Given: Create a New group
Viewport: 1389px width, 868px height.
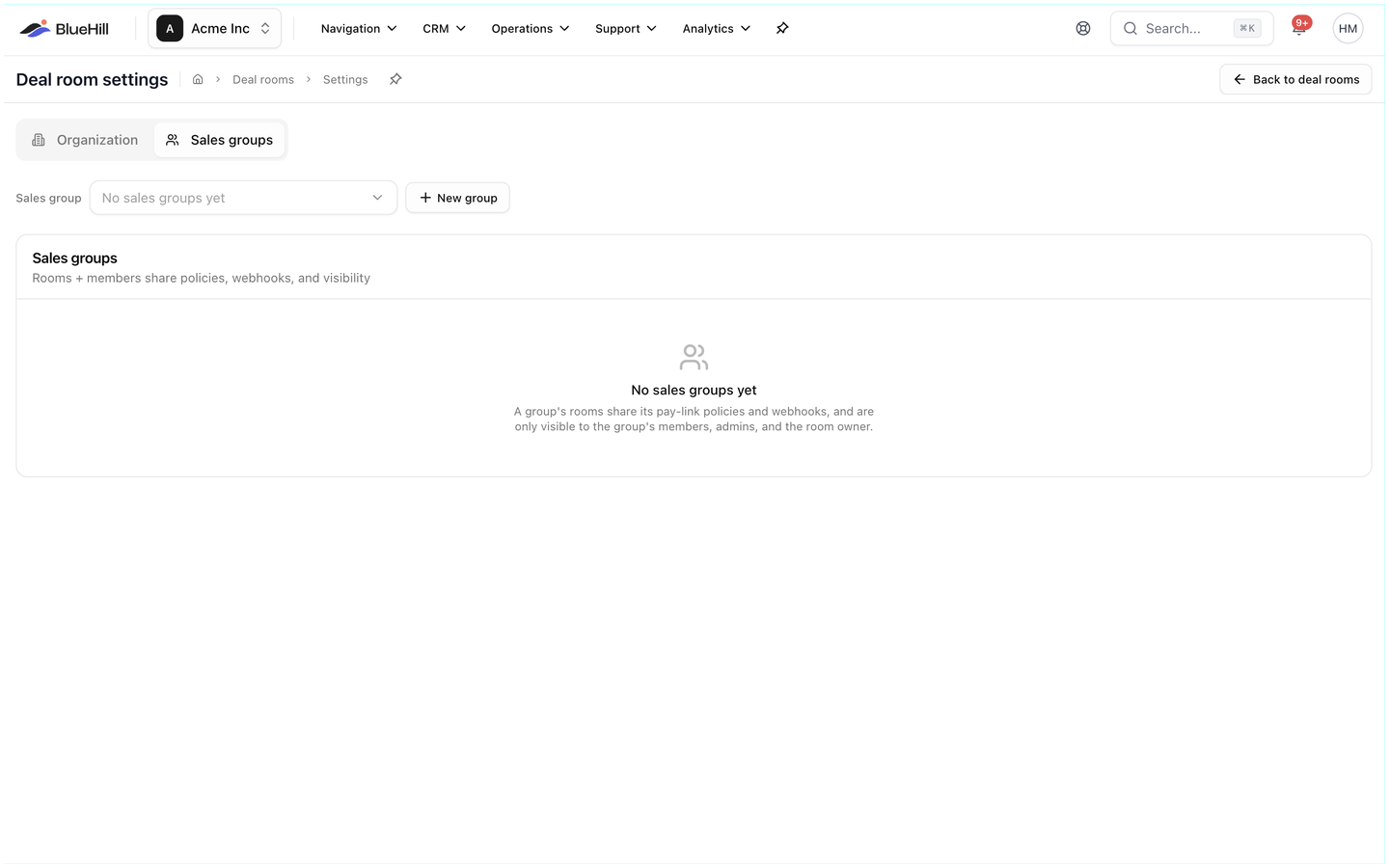Looking at the screenshot, I should tap(457, 198).
